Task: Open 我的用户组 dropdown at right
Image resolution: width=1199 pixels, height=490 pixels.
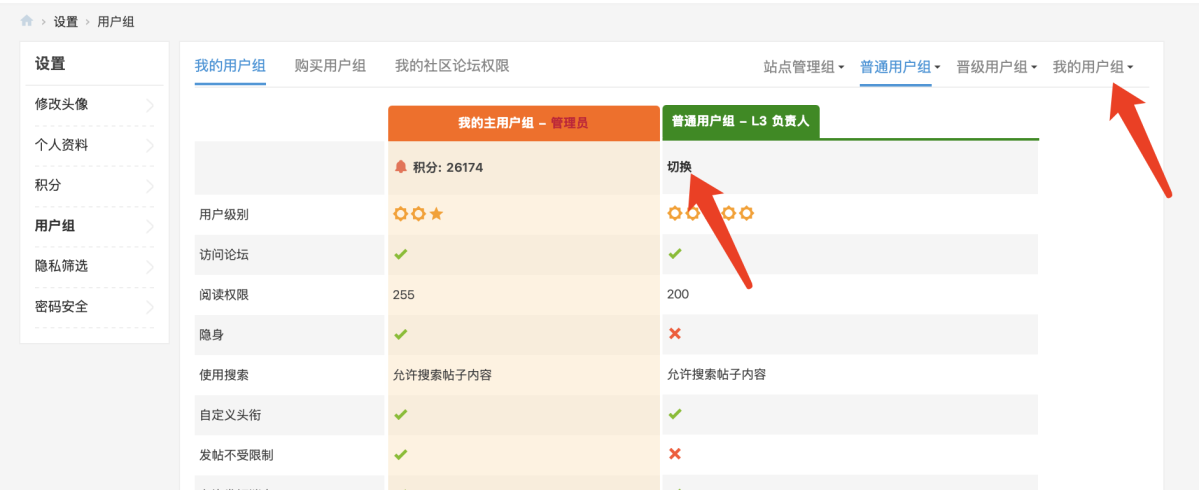Action: point(1092,67)
